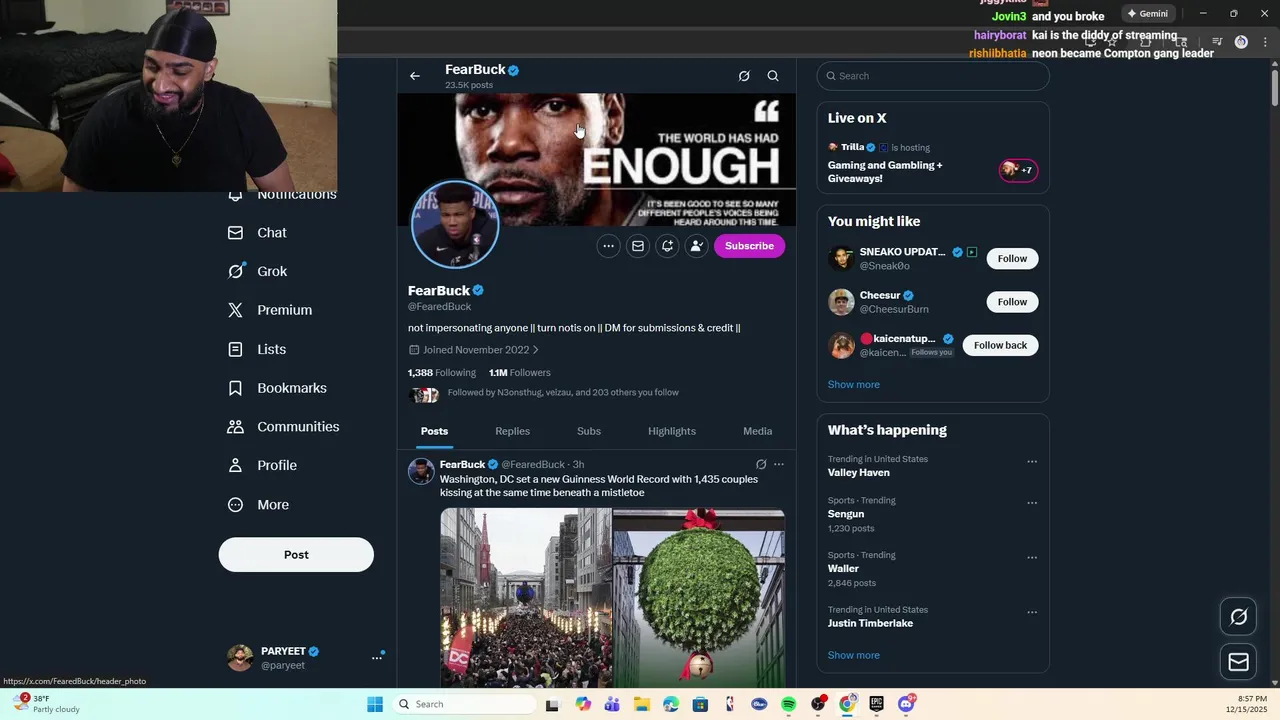Follow back kaicenatup account
1280x720 pixels.
pos(1000,345)
